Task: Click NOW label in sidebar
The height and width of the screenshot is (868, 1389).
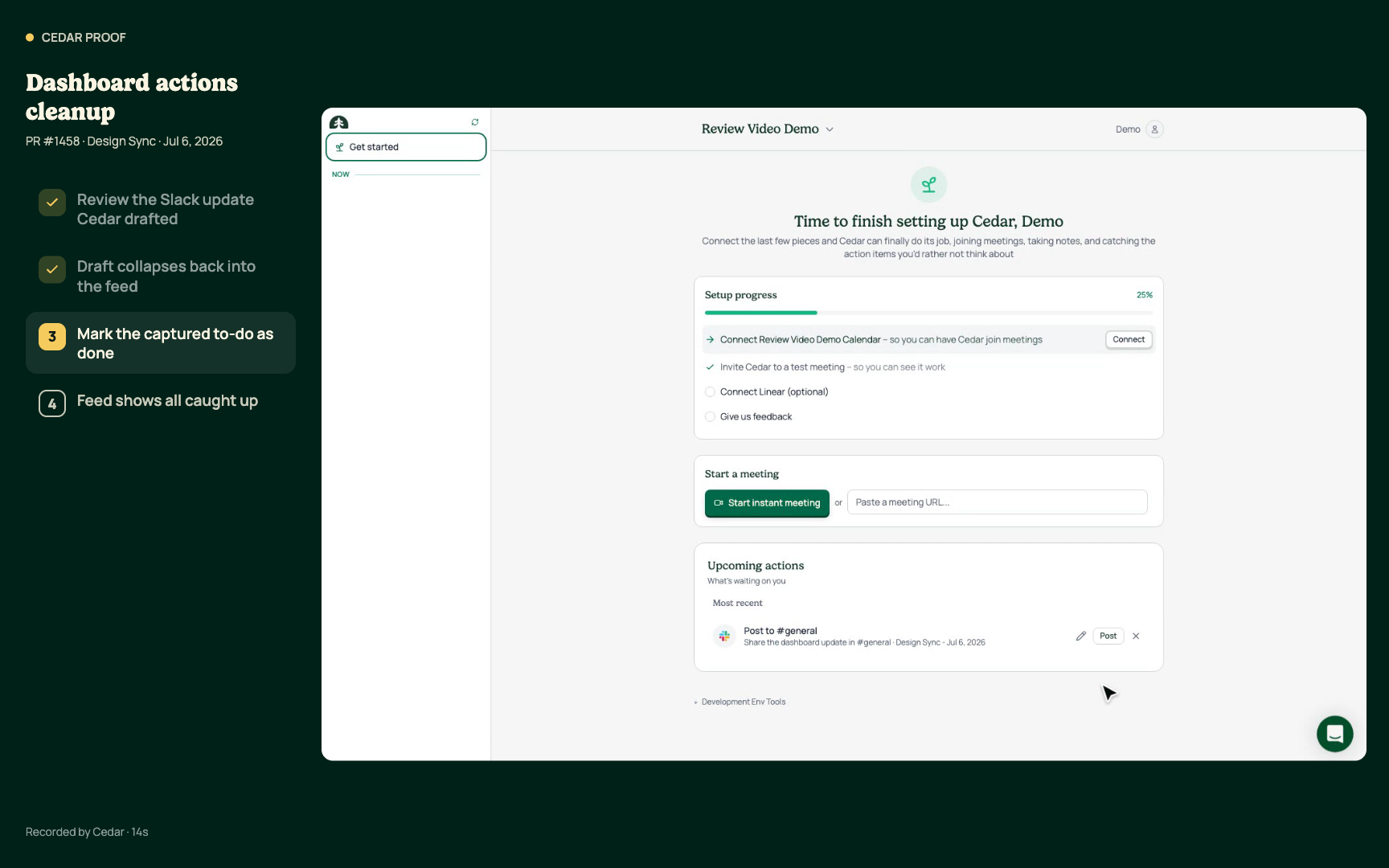Action: point(341,174)
